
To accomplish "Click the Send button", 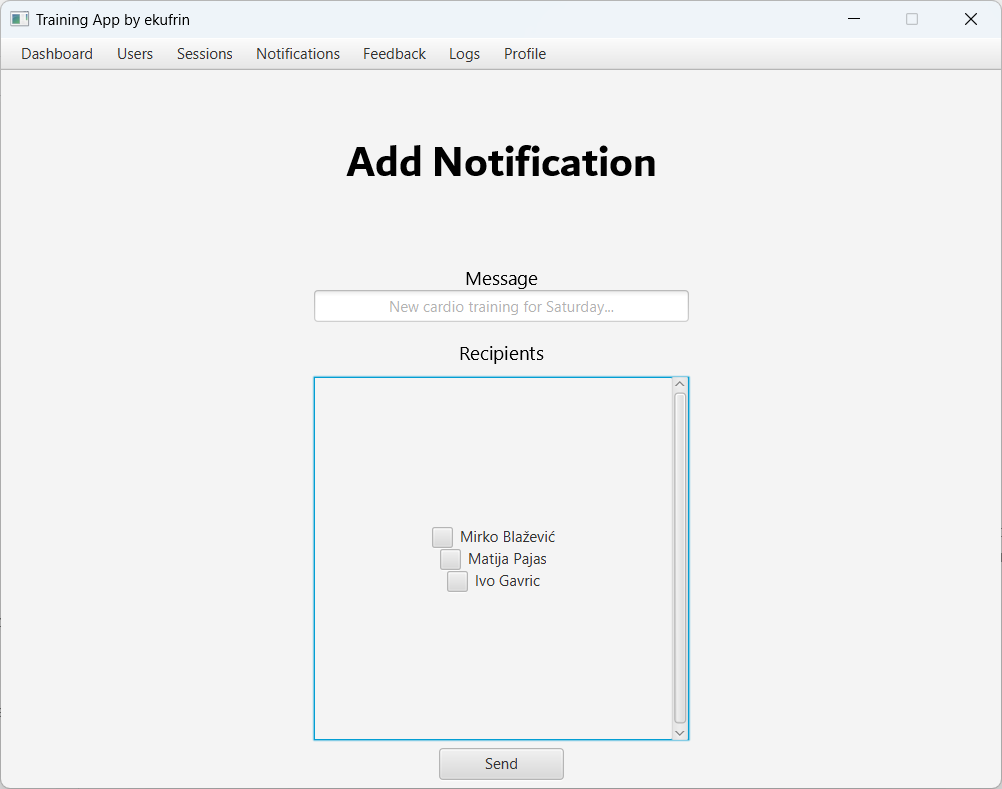I will point(501,763).
